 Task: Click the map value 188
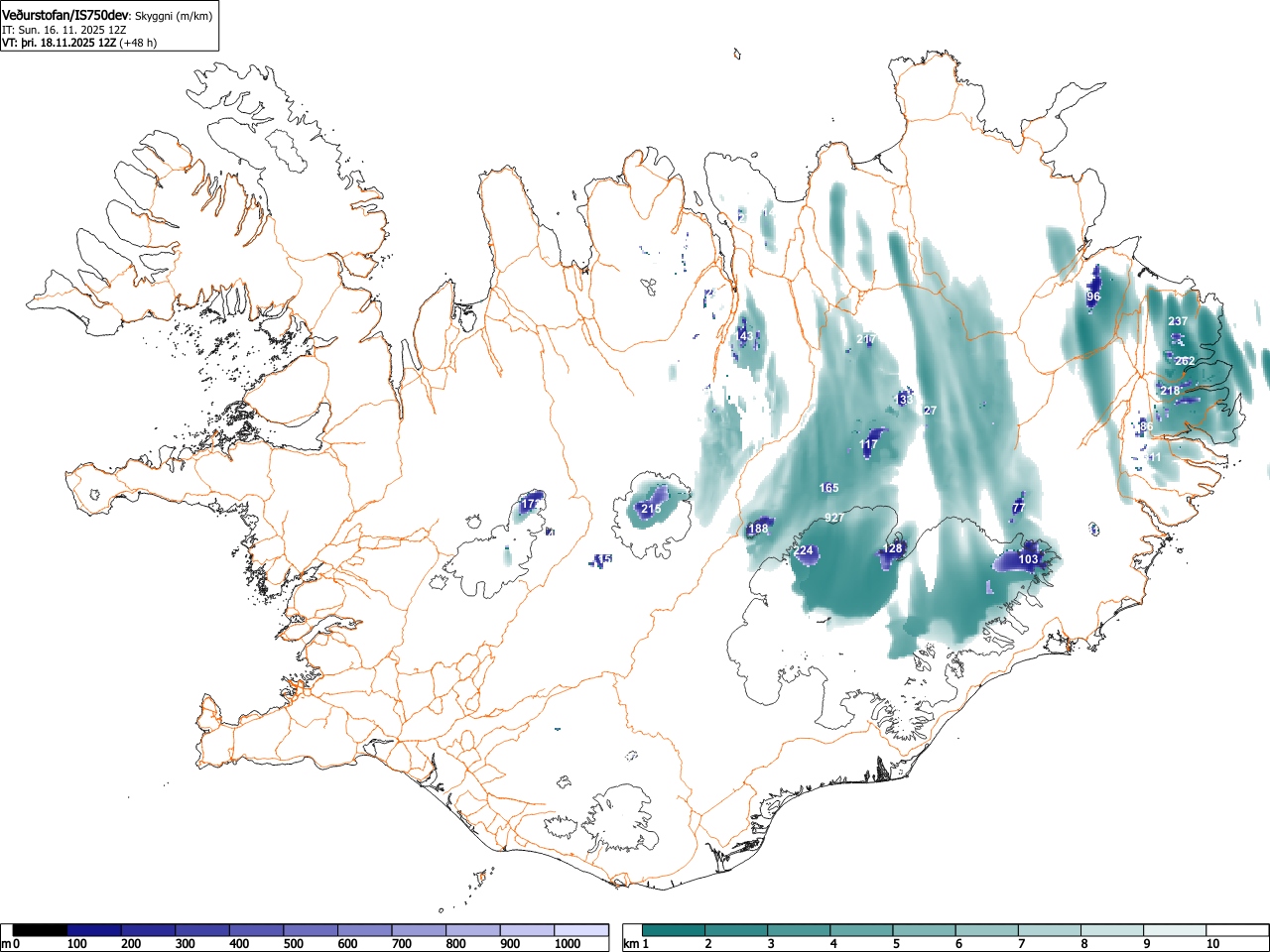(758, 529)
